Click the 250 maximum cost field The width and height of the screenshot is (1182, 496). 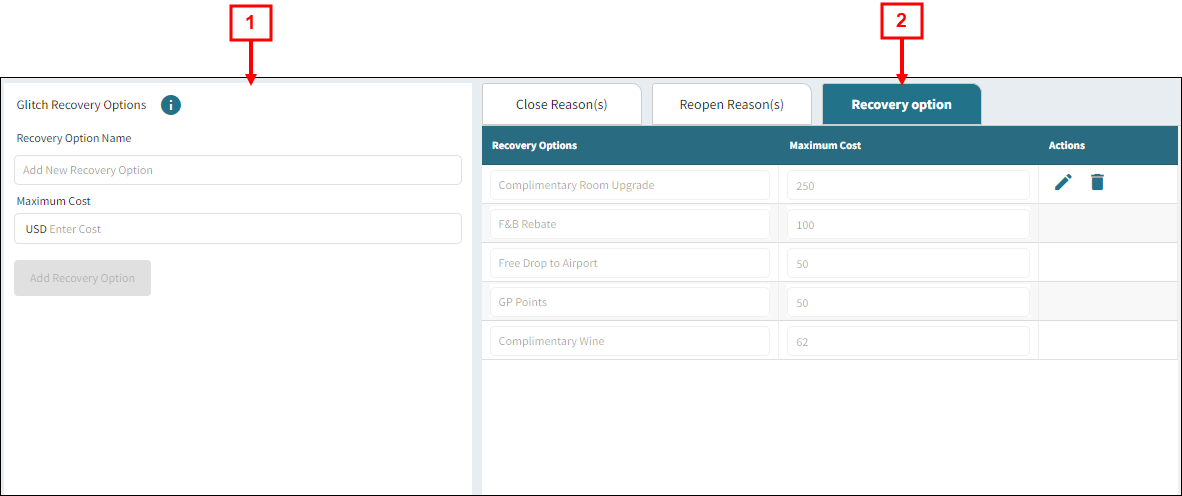click(x=908, y=185)
